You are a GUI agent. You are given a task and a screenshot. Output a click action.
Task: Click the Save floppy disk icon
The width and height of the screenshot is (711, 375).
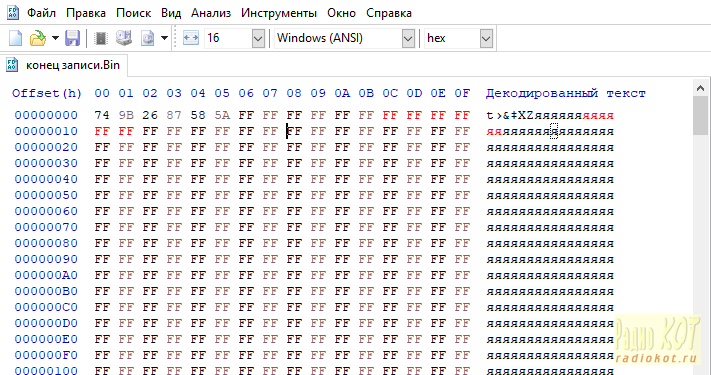[x=73, y=38]
